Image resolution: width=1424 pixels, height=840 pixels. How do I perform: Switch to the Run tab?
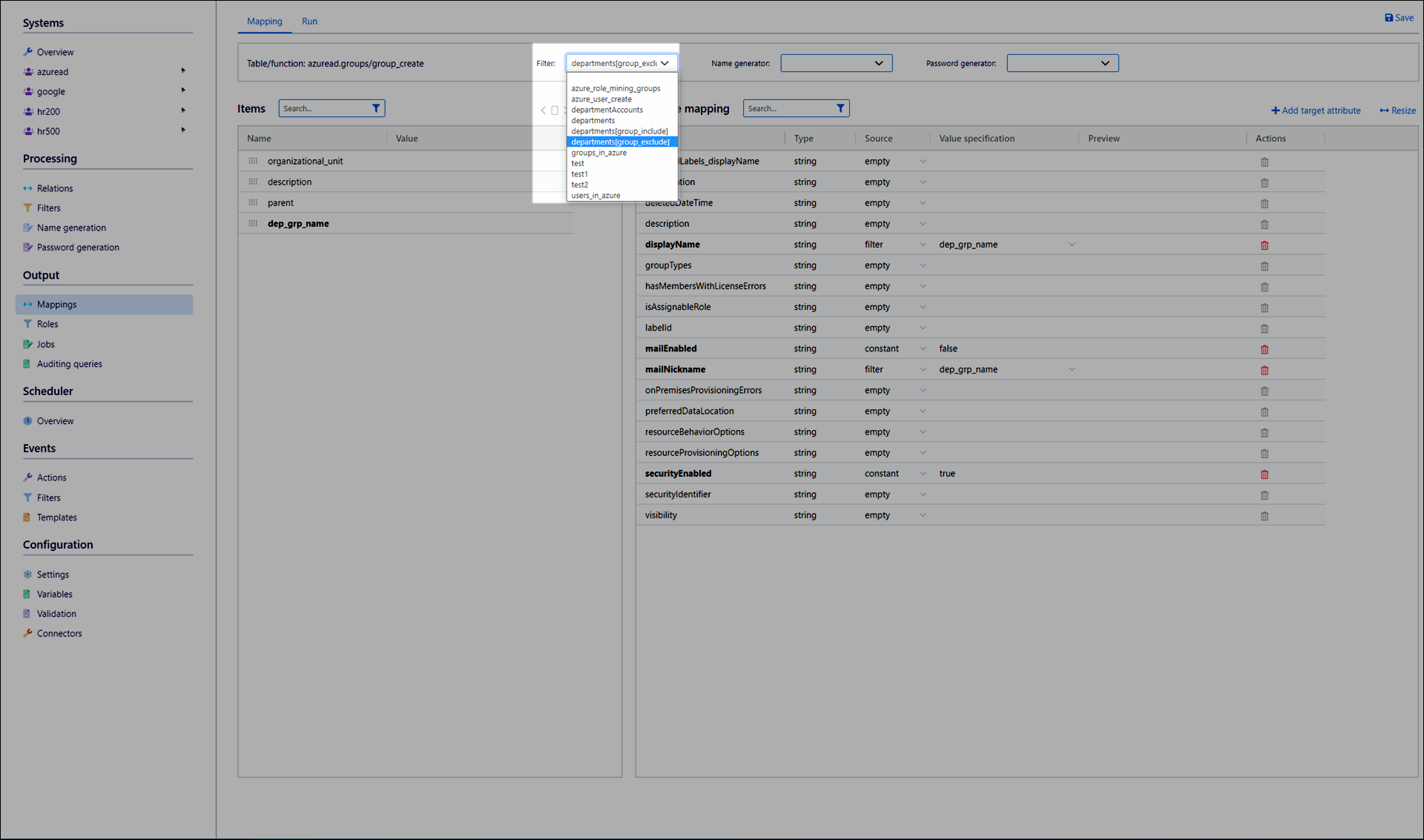[309, 22]
